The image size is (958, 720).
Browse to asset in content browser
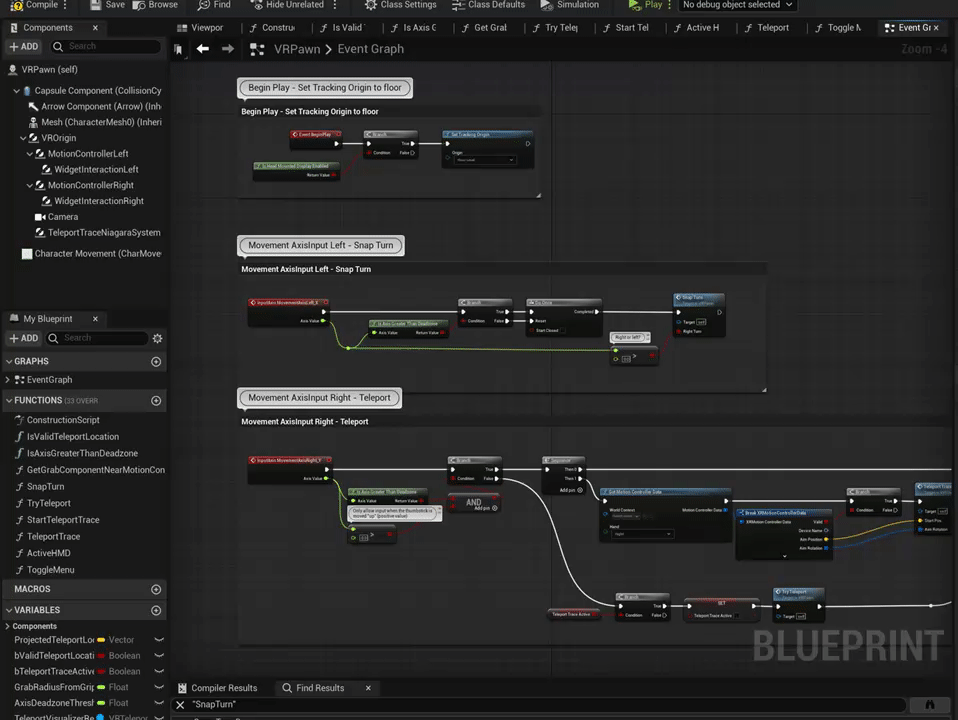pyautogui.click(x=155, y=5)
